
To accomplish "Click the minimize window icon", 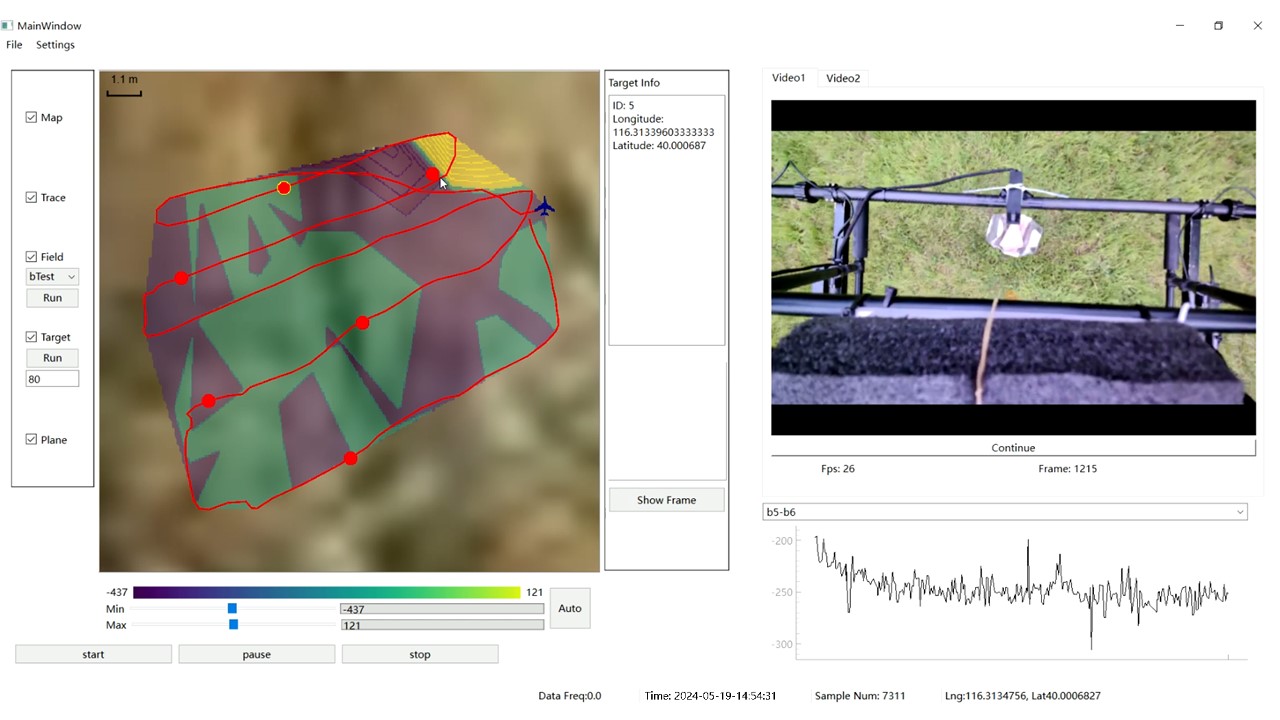I will pos(1181,26).
